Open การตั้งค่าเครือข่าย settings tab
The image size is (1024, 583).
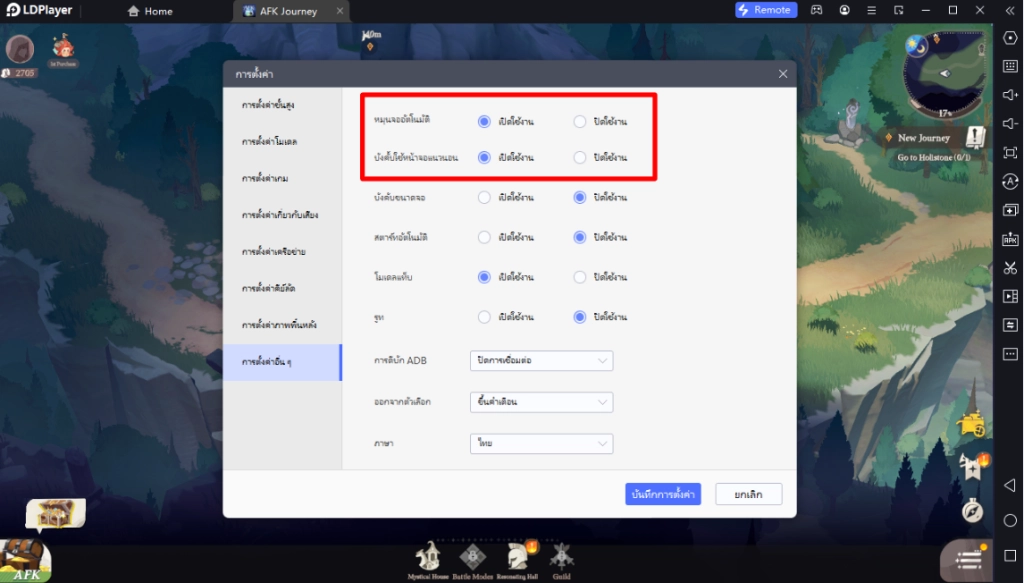pyautogui.click(x=282, y=251)
